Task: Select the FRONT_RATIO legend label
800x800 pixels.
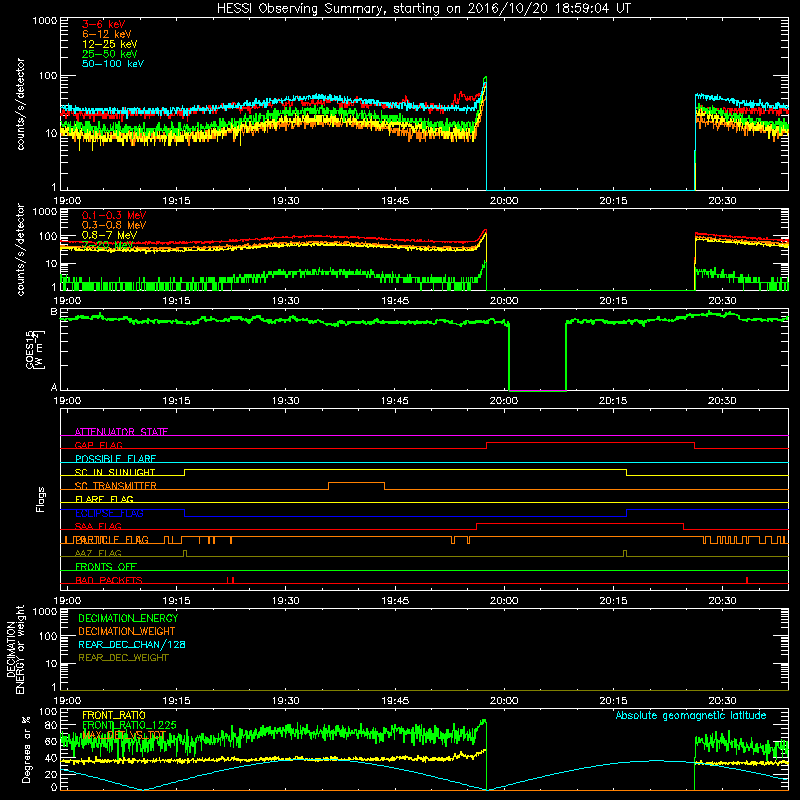Action: coord(114,715)
